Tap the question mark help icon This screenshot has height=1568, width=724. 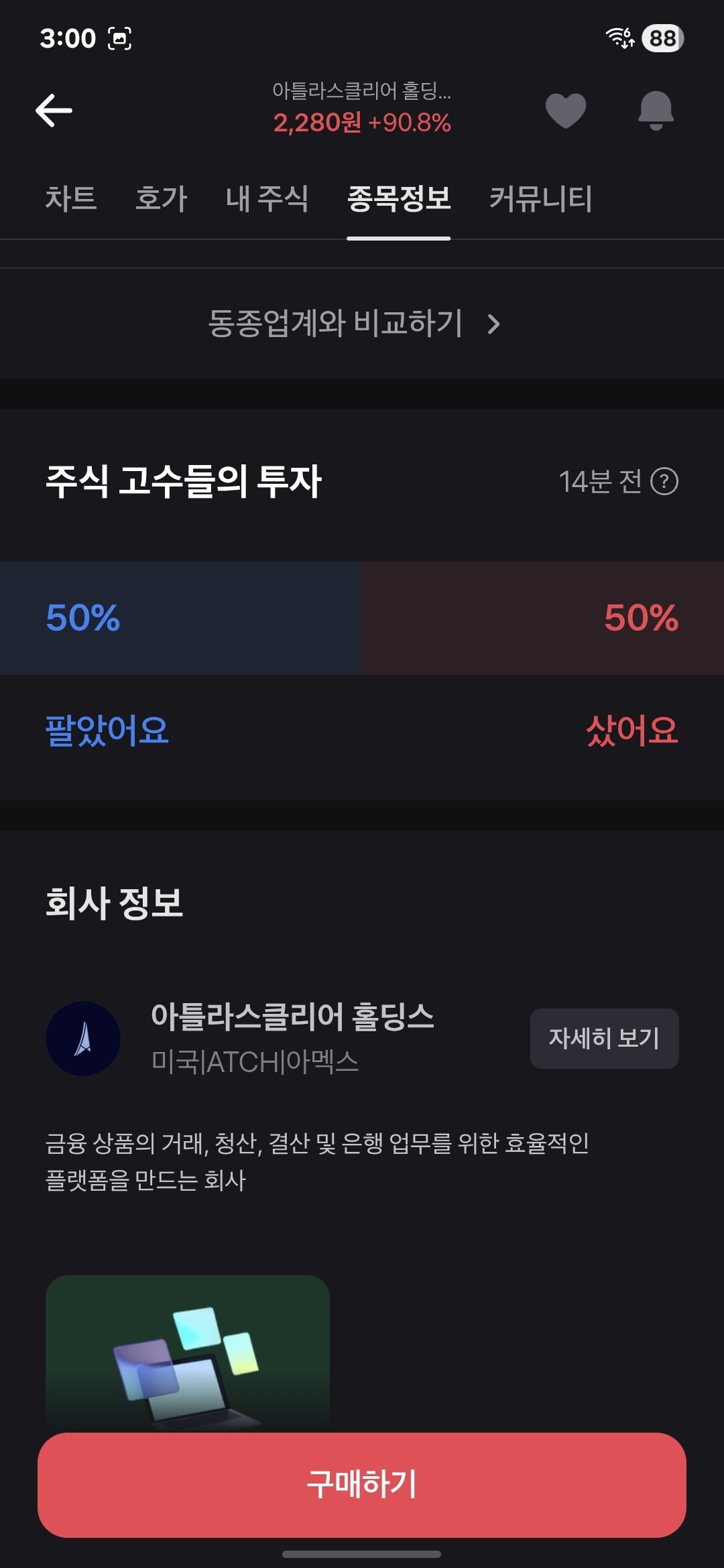tap(664, 482)
